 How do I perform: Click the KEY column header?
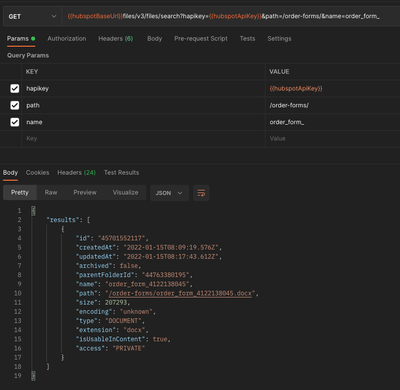click(32, 72)
